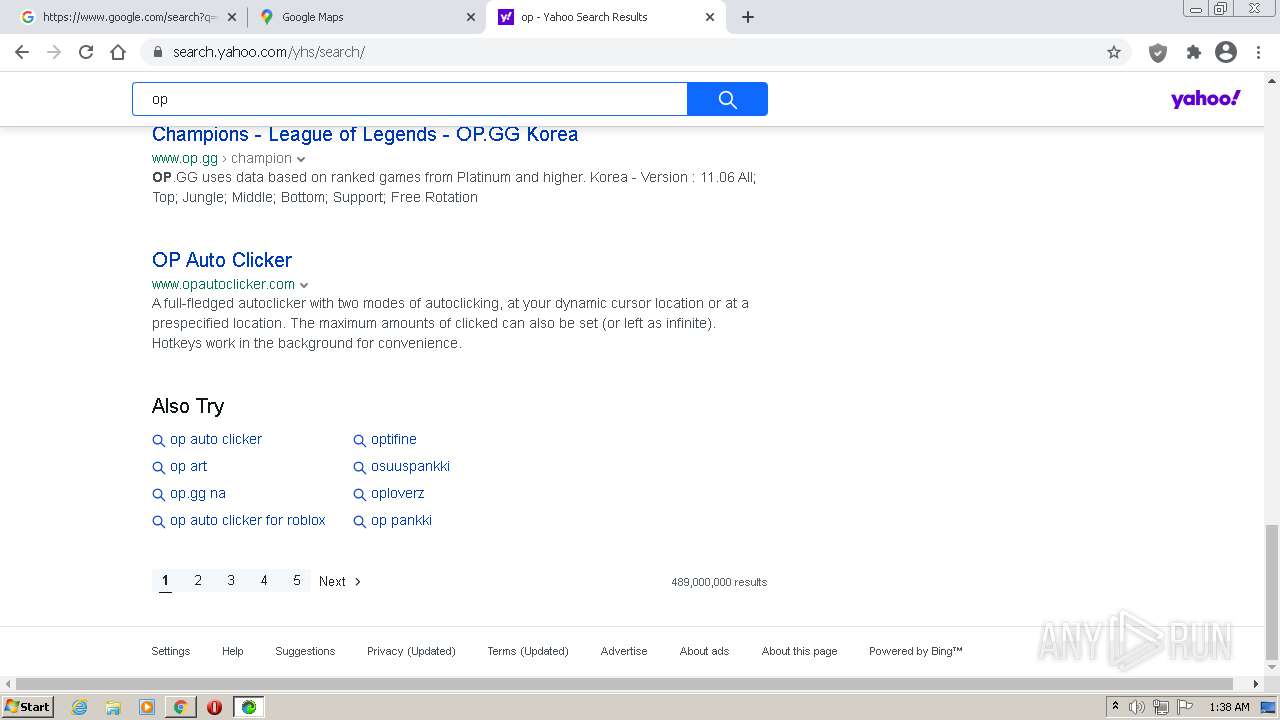Open Champions - League of Legends result

365,134
